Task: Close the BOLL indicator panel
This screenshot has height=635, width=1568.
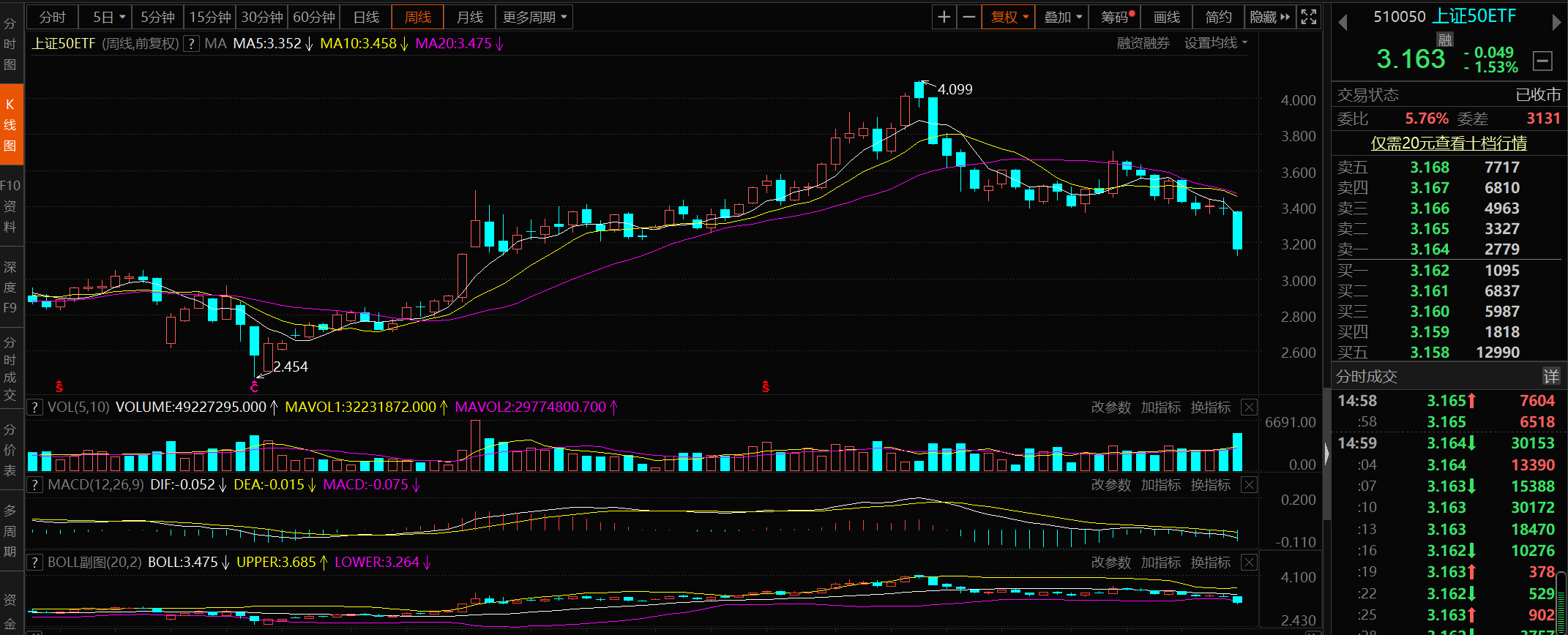Action: [1250, 562]
